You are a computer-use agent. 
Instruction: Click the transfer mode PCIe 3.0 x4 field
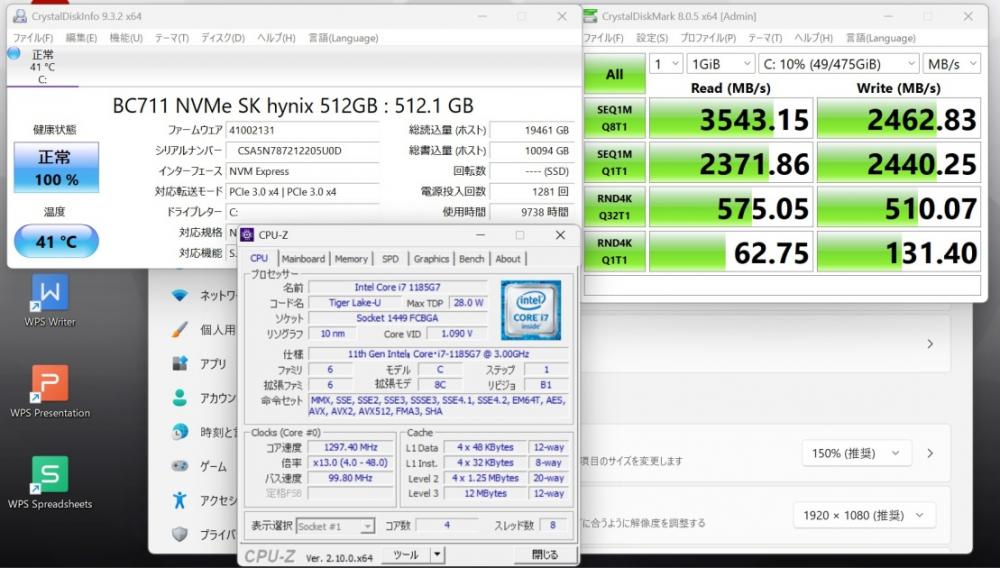click(302, 192)
